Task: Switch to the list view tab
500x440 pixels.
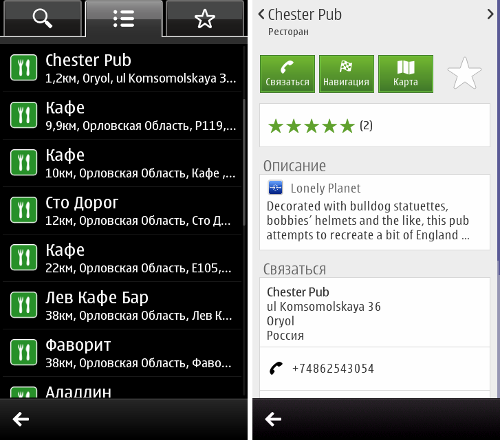Action: pyautogui.click(x=124, y=18)
